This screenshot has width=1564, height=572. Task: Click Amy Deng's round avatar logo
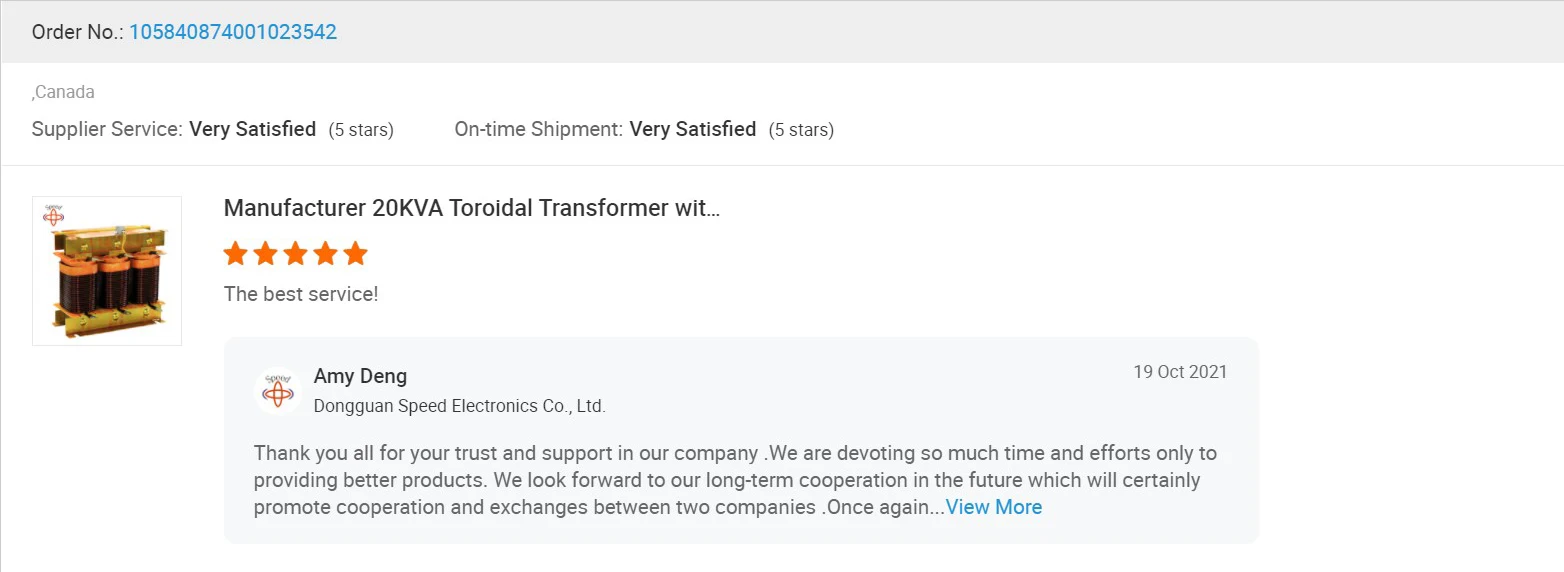point(278,390)
